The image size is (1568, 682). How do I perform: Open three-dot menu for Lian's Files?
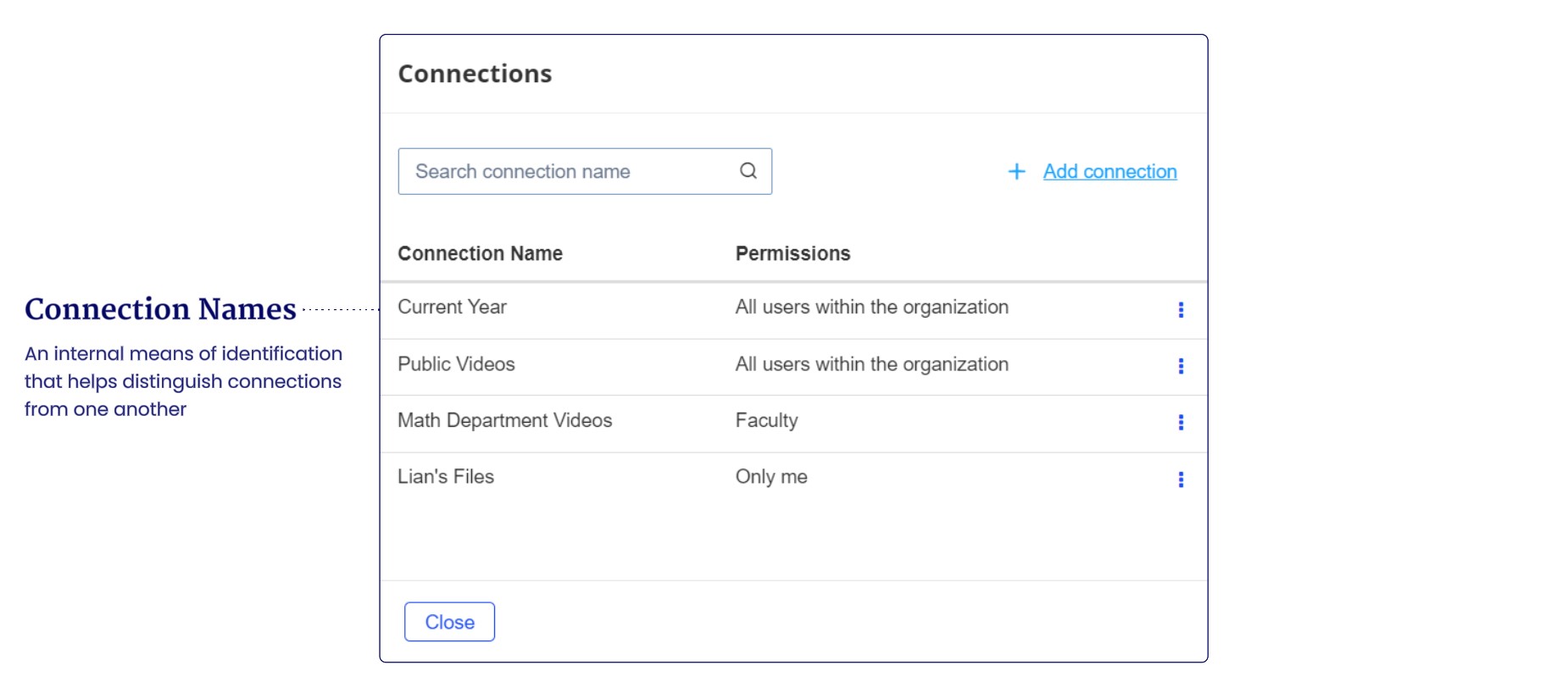click(x=1181, y=480)
